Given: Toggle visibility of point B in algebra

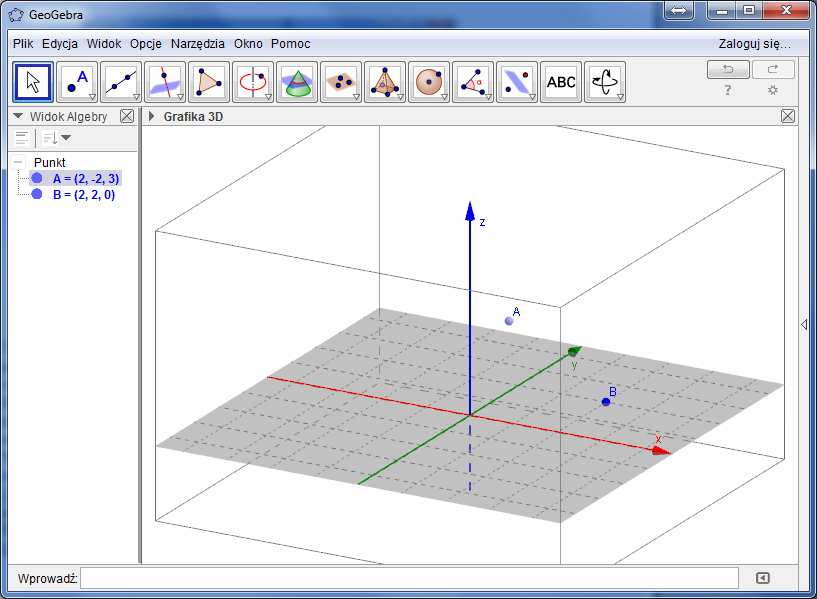Looking at the screenshot, I should [x=36, y=194].
